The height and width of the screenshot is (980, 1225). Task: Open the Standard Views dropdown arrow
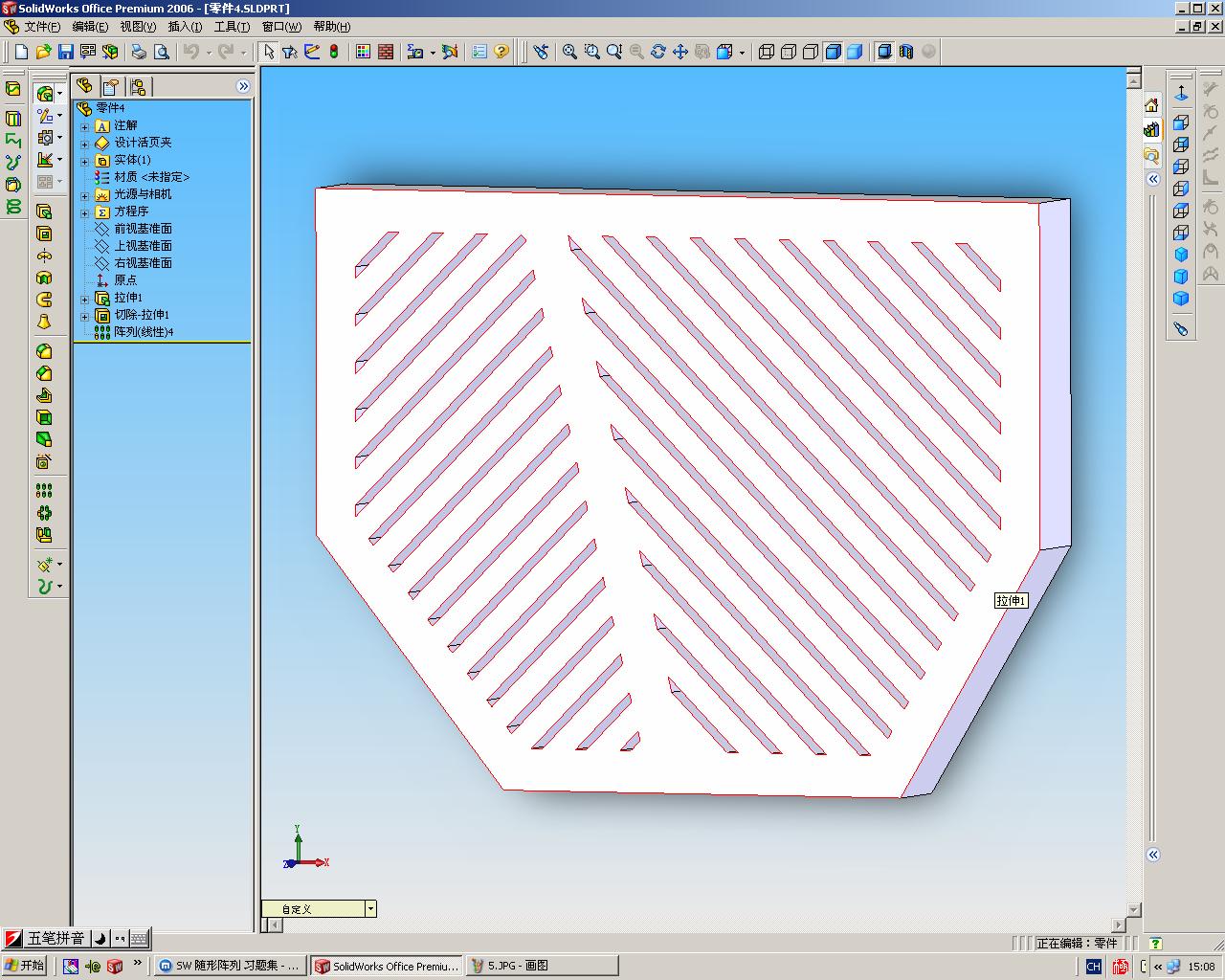[742, 52]
